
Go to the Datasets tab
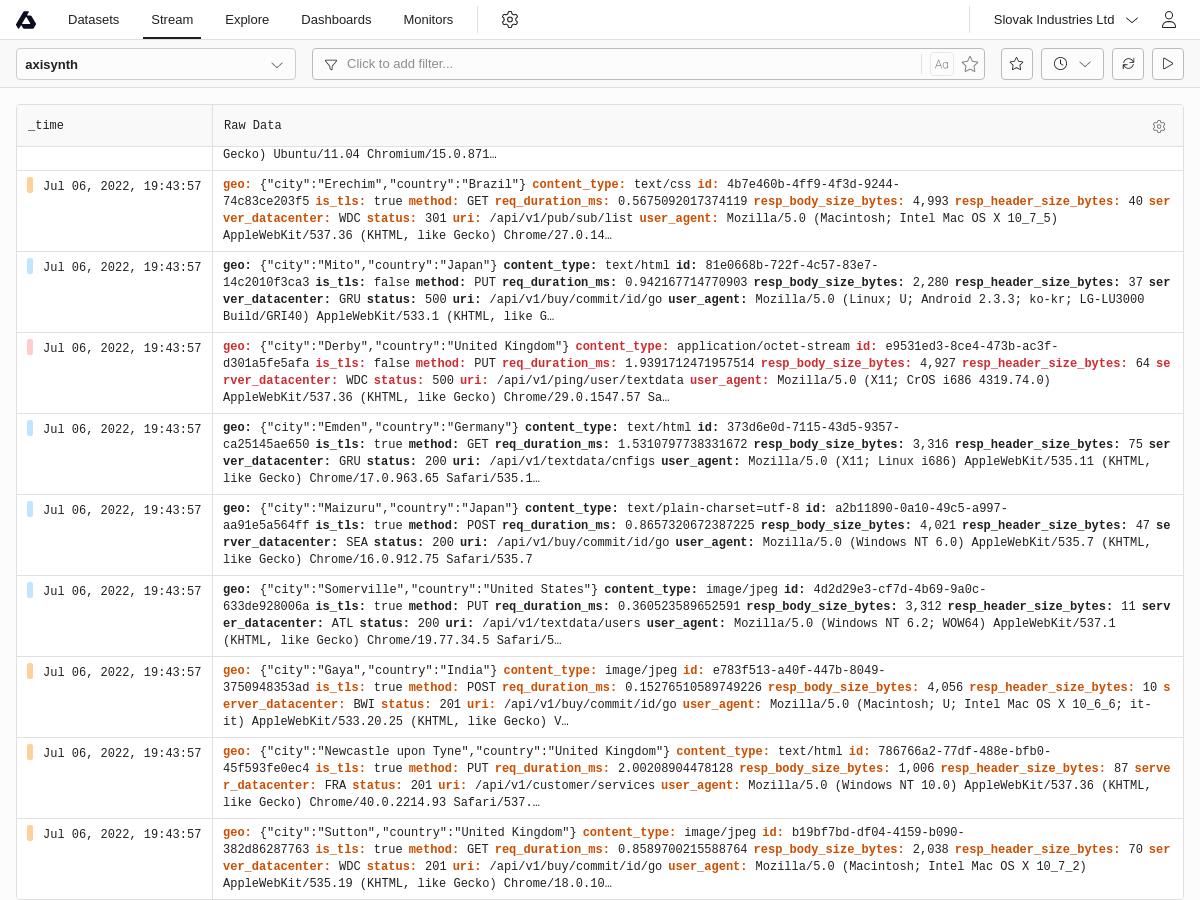[93, 20]
